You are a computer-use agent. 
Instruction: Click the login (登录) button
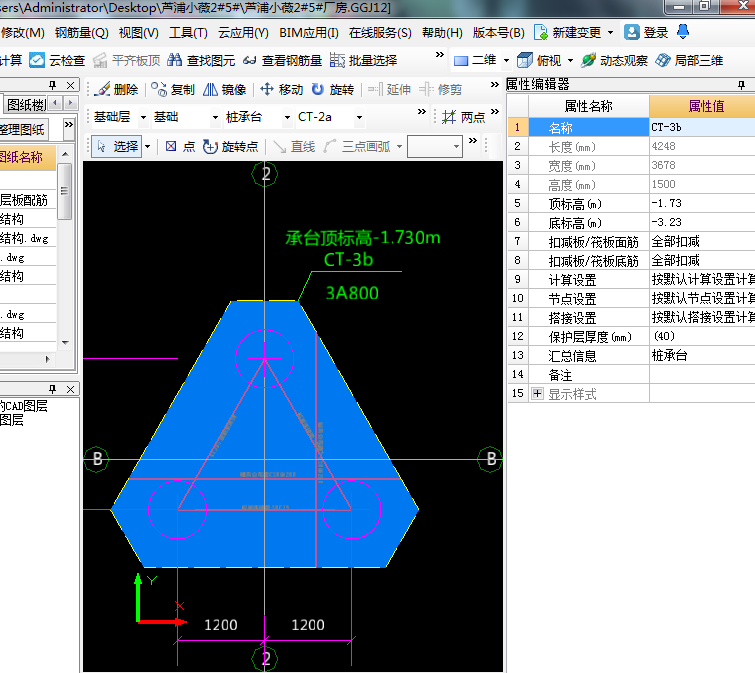646,32
